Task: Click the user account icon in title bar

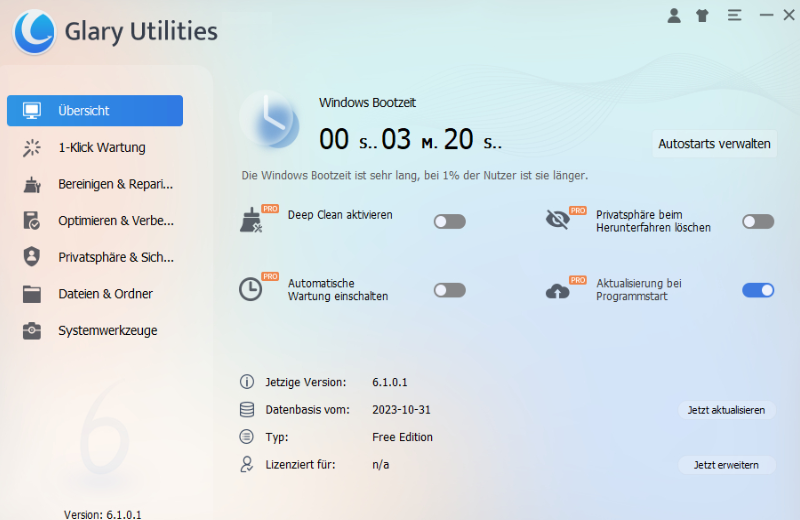Action: [674, 15]
